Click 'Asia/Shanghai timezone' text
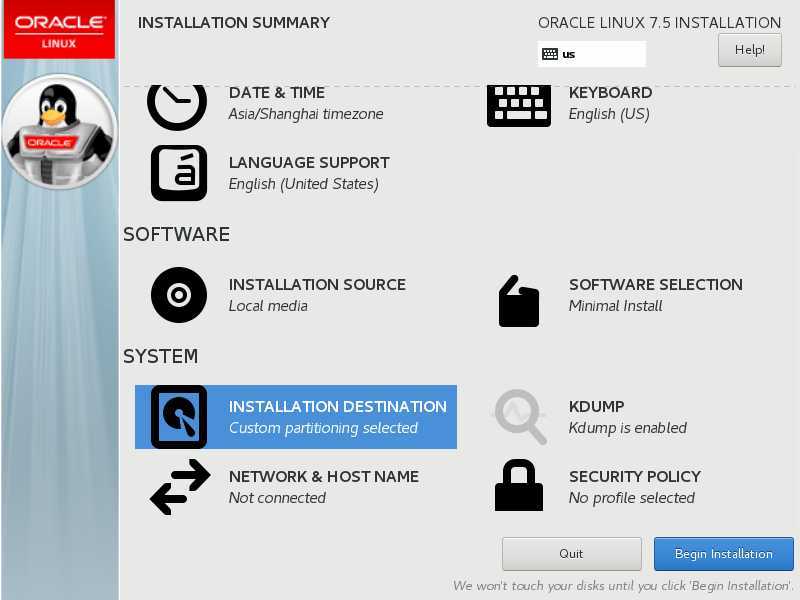This screenshot has width=800, height=600. (306, 114)
